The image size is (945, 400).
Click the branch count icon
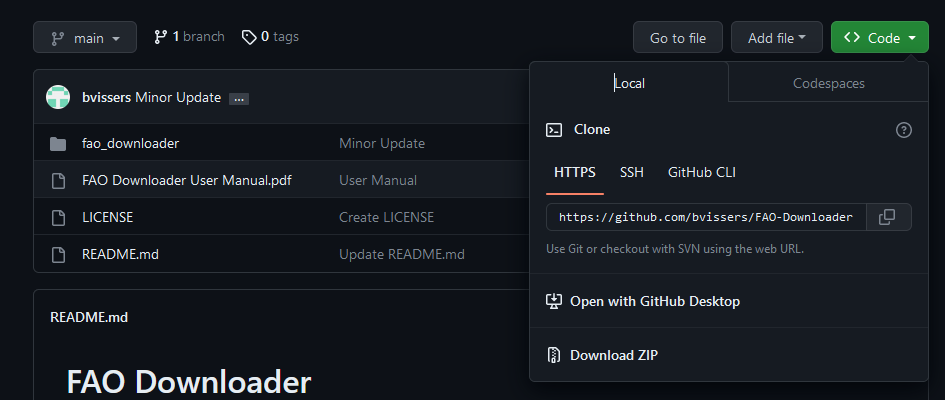point(160,37)
